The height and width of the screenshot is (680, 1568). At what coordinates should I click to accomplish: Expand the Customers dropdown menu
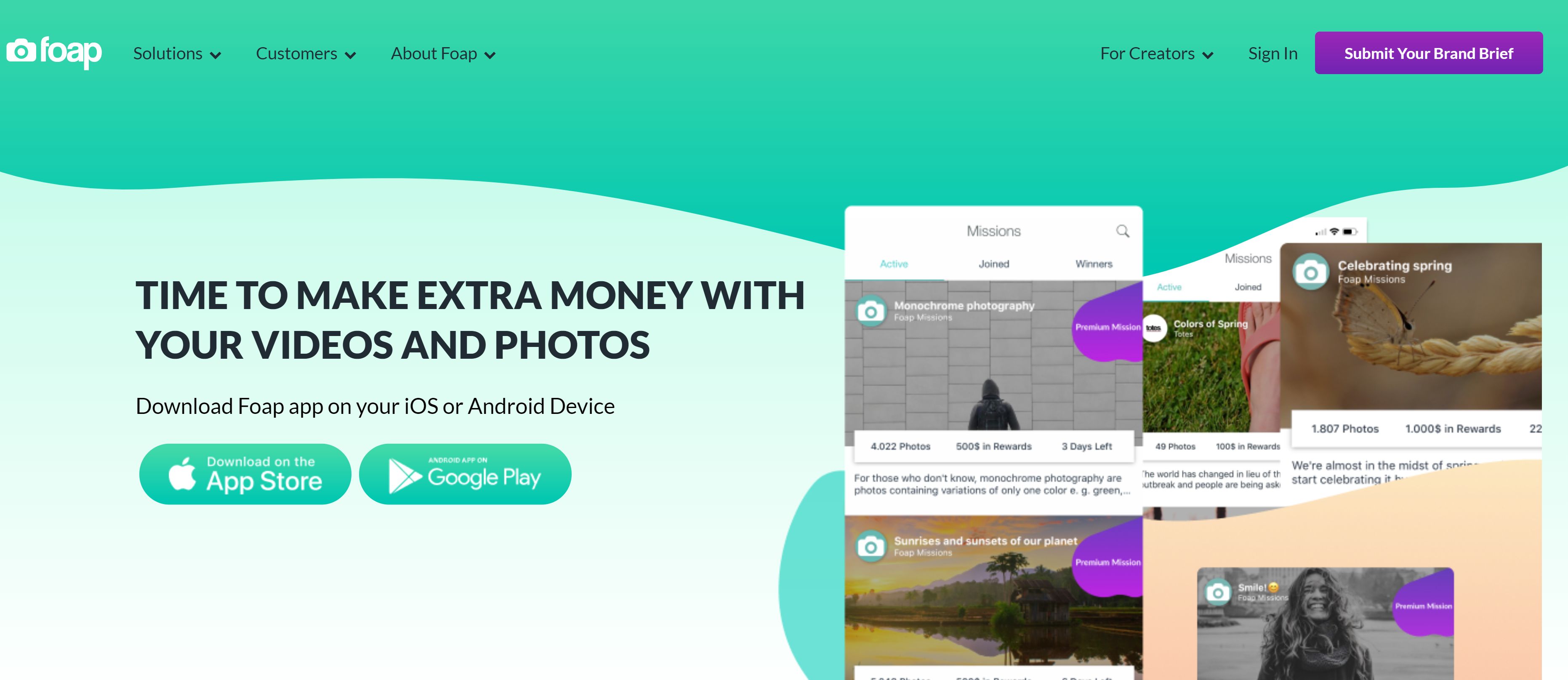tap(305, 53)
